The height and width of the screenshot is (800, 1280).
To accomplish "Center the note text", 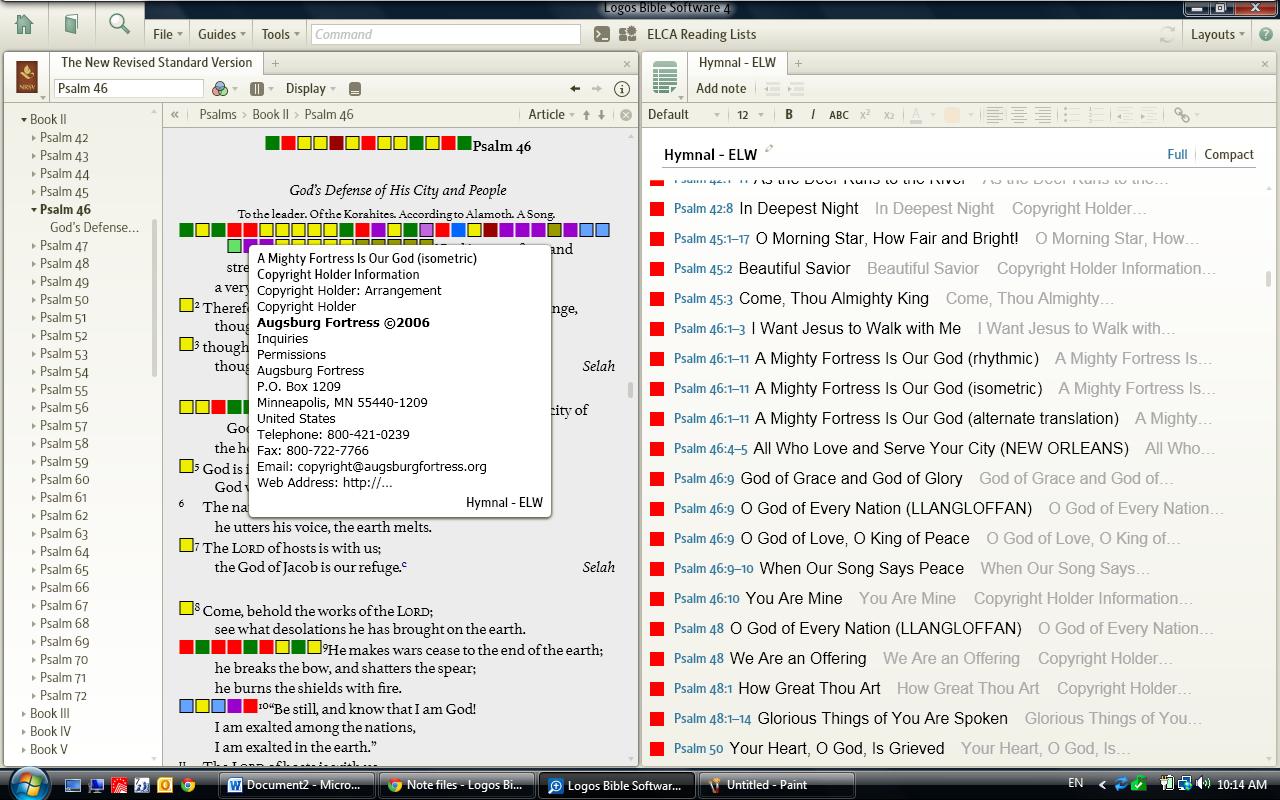I will coord(1019,115).
